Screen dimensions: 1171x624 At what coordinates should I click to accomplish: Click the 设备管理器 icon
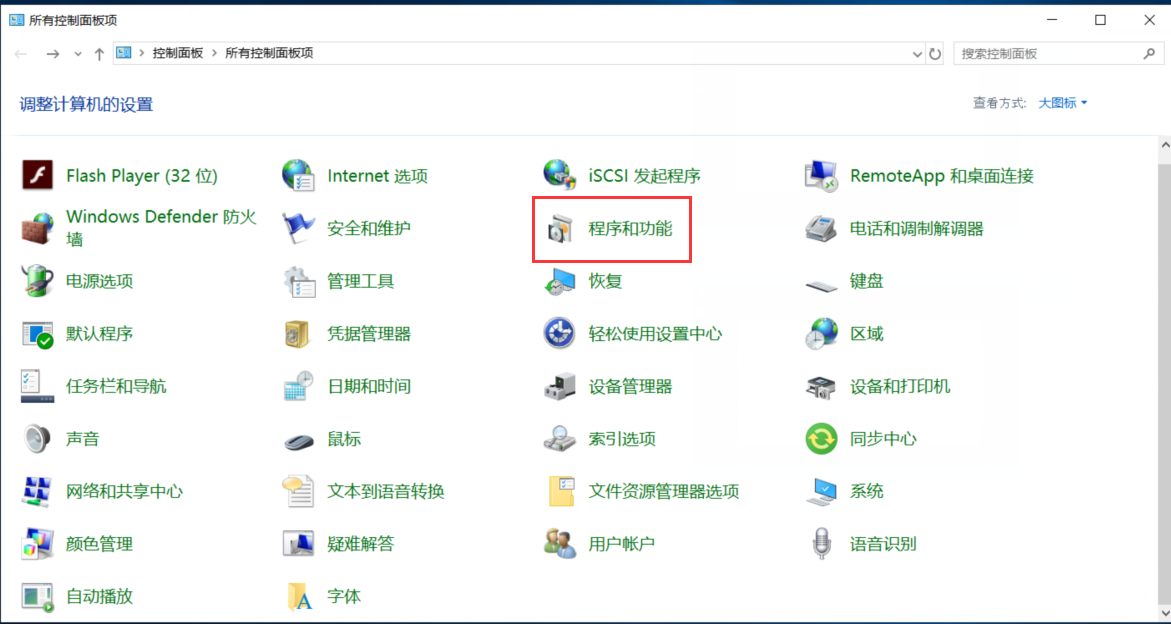[x=560, y=386]
